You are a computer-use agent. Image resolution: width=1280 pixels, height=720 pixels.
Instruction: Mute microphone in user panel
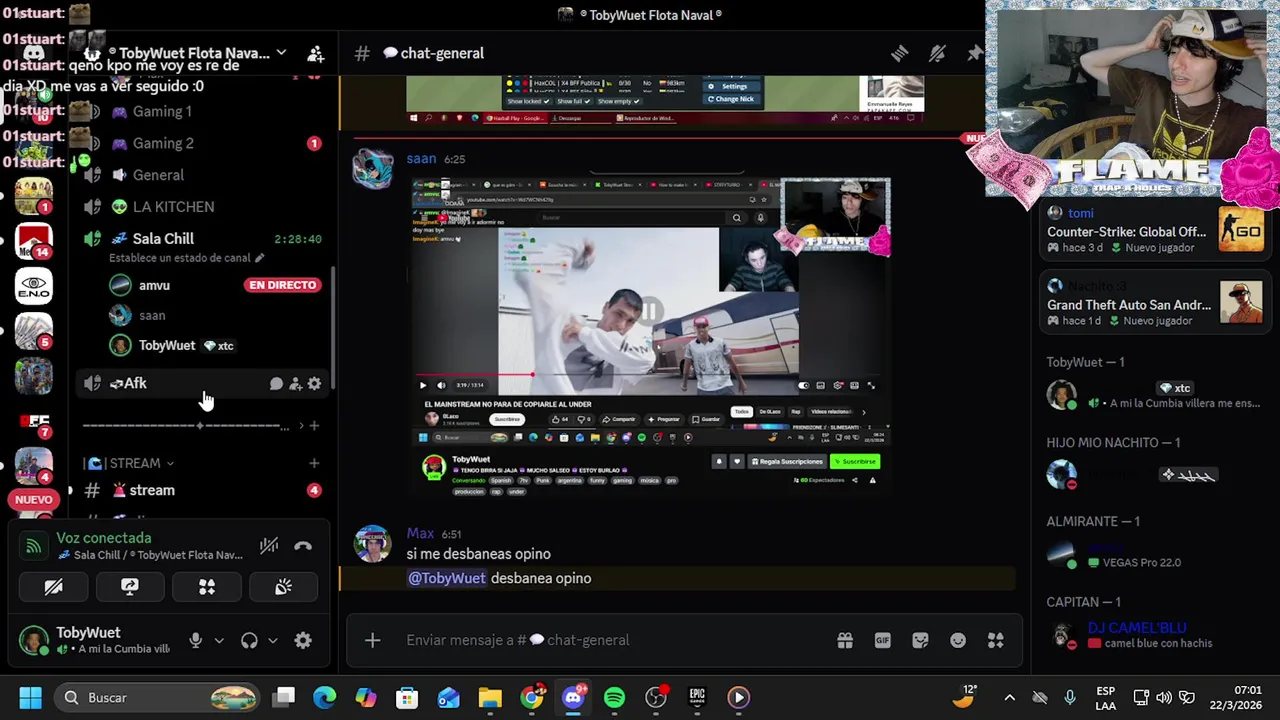click(x=196, y=641)
